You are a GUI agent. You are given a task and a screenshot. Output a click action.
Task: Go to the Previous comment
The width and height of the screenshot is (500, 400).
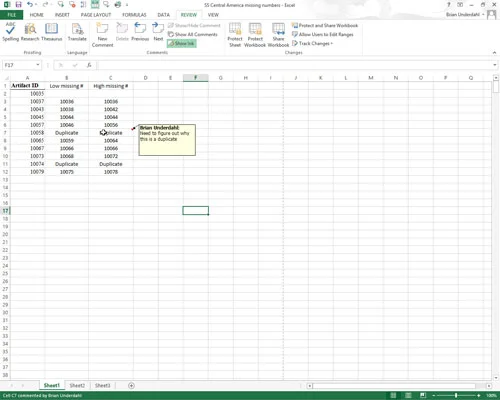tap(140, 32)
